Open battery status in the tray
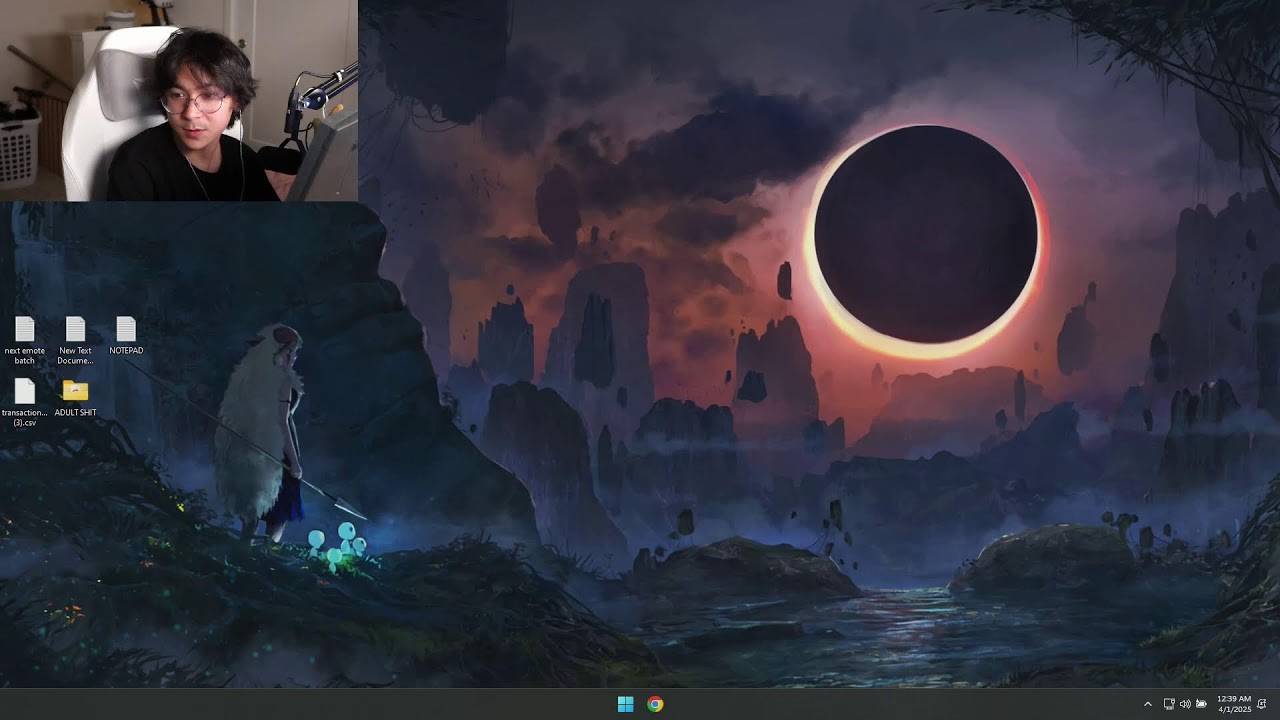 tap(1201, 704)
